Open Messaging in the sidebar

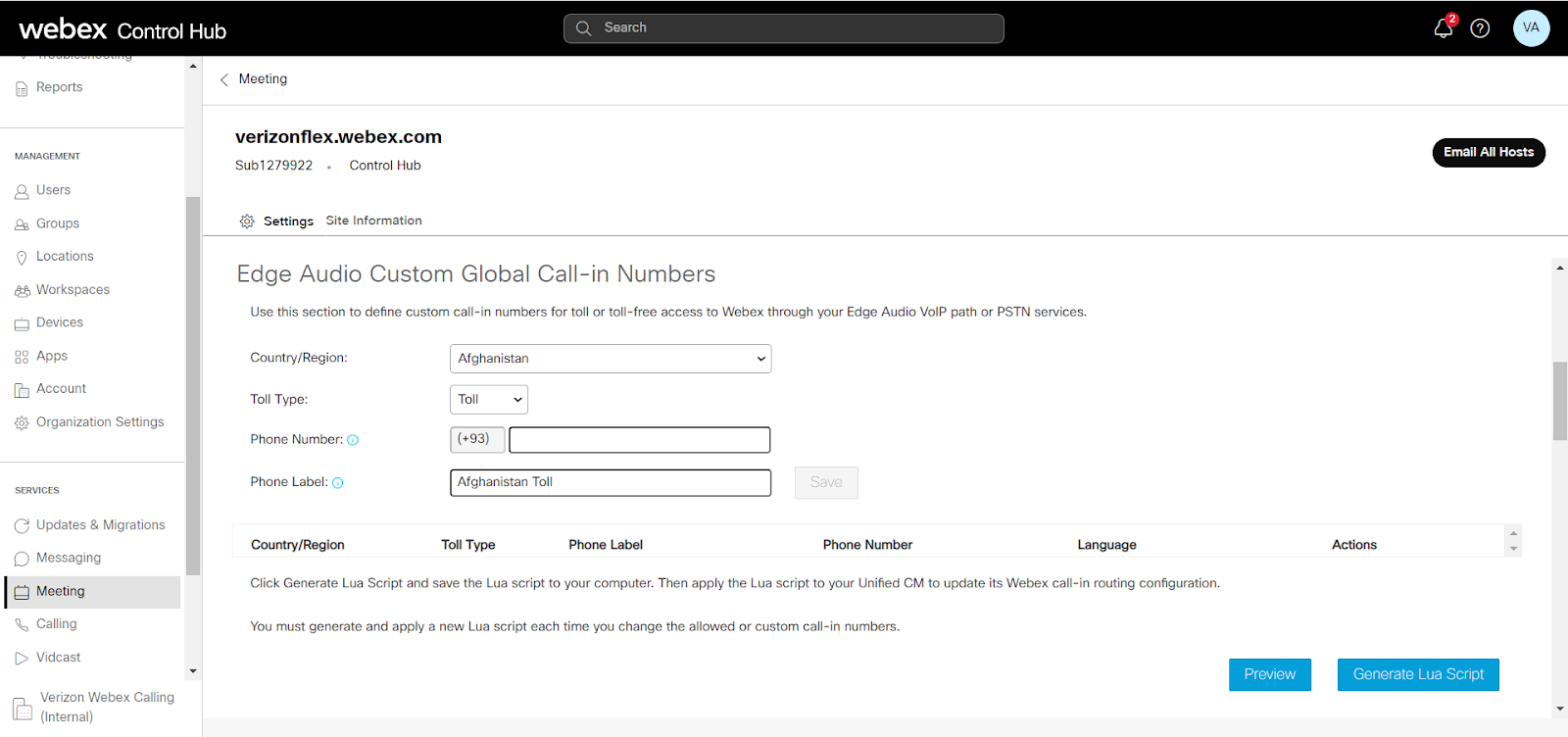(x=69, y=558)
